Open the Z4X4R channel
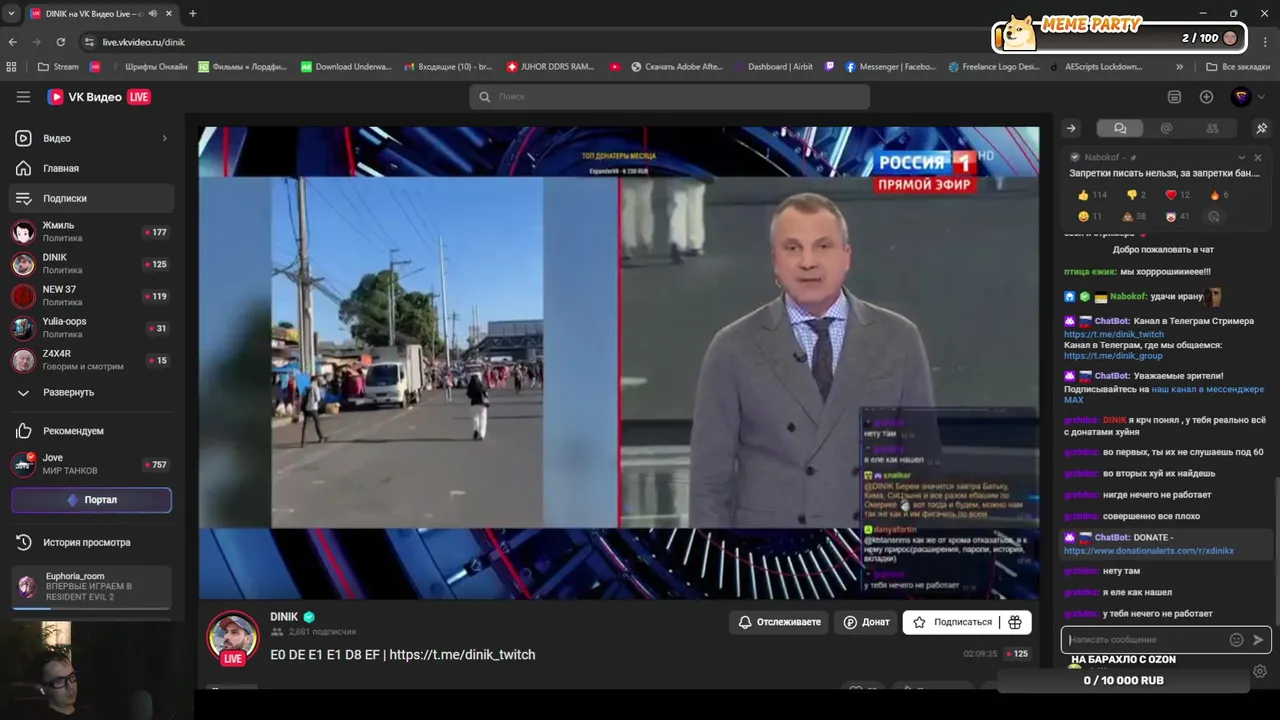This screenshot has height=720, width=1280. (x=91, y=360)
